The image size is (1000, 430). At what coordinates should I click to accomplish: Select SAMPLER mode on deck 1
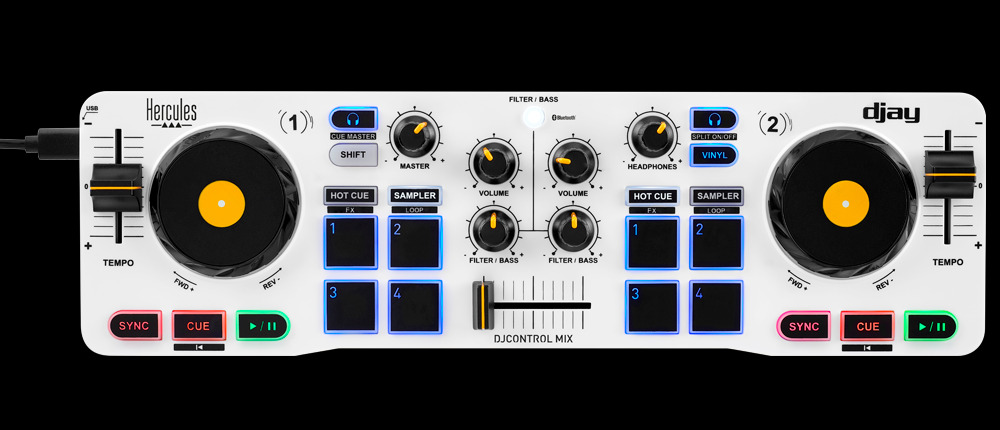point(415,195)
